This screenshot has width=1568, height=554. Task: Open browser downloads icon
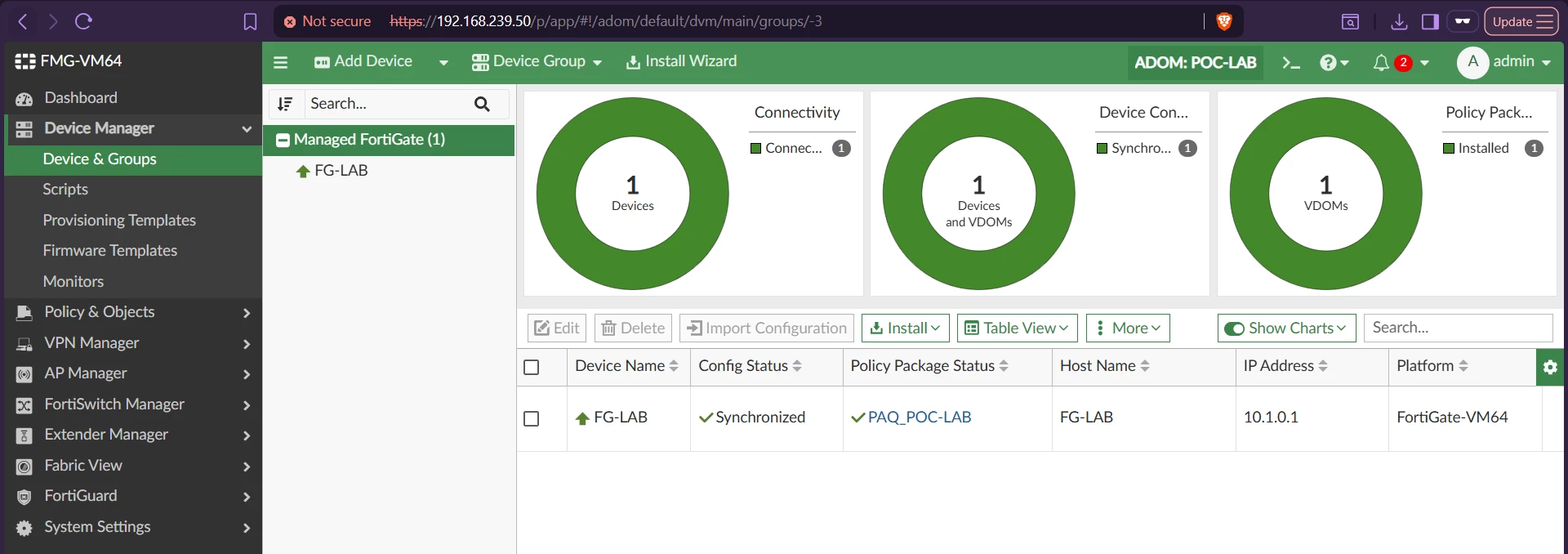tap(1399, 22)
